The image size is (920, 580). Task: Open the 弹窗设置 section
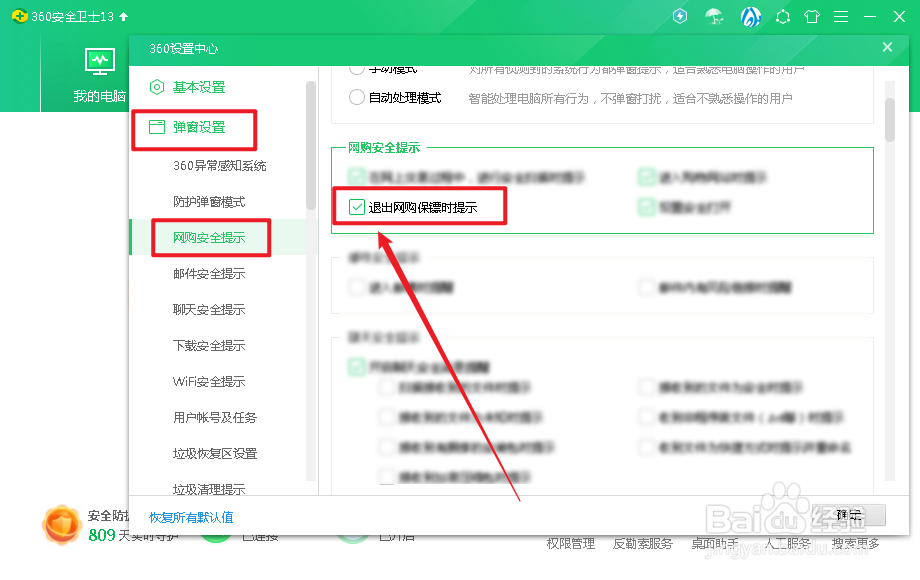coord(199,127)
